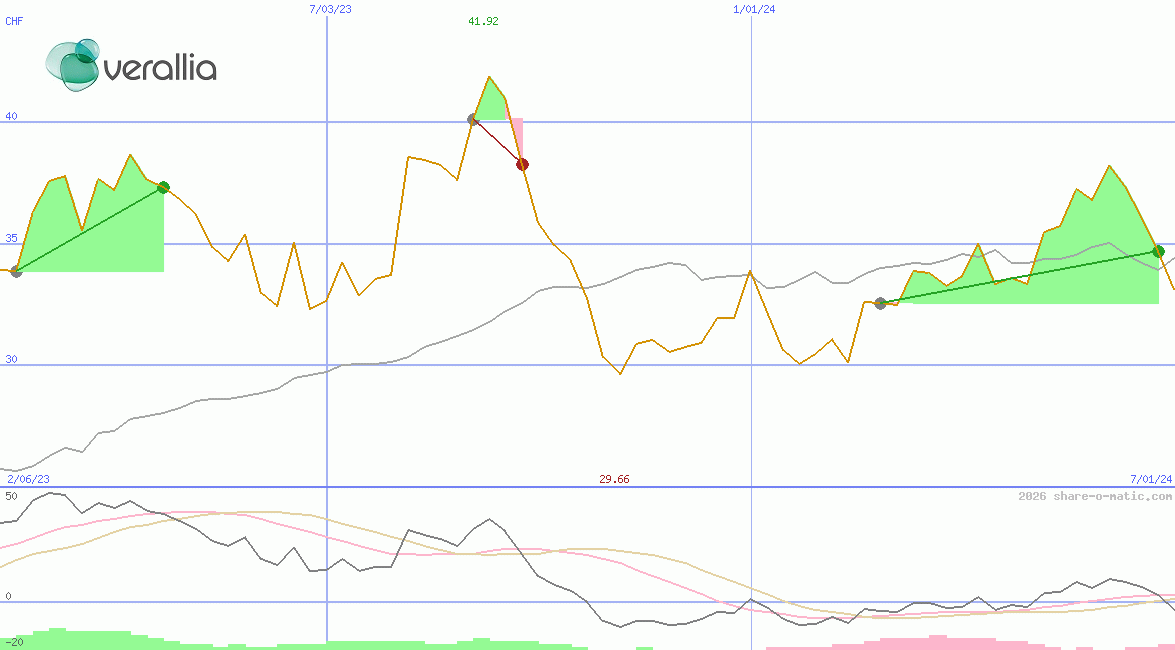Click the grey entry marker at the chart's left edge
Viewport: 1175px width, 650px height.
[x=15, y=271]
